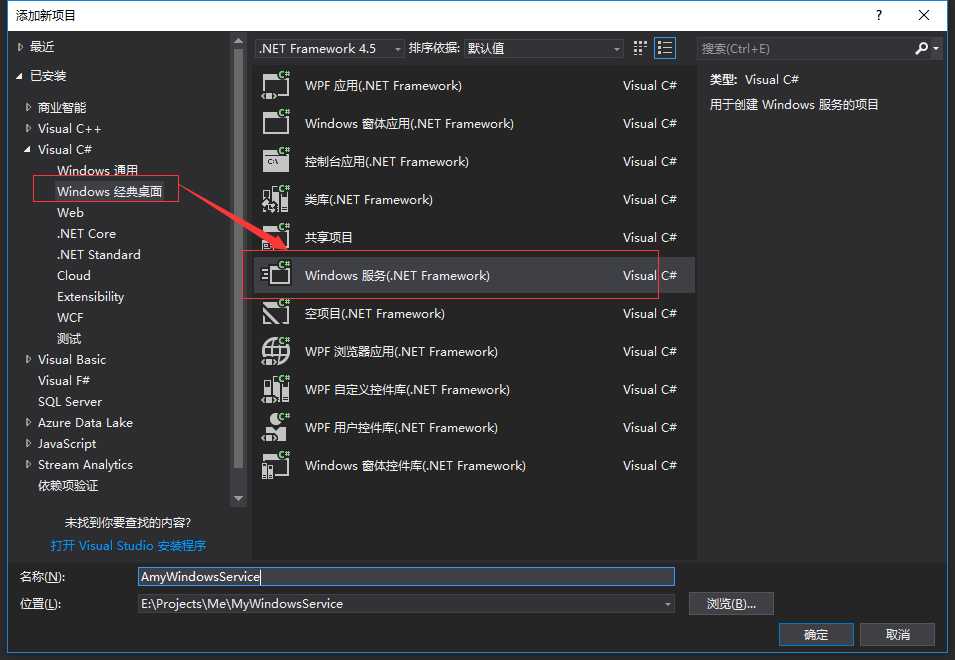Select the 测试 category
Viewport: 955px width, 660px height.
(69, 339)
